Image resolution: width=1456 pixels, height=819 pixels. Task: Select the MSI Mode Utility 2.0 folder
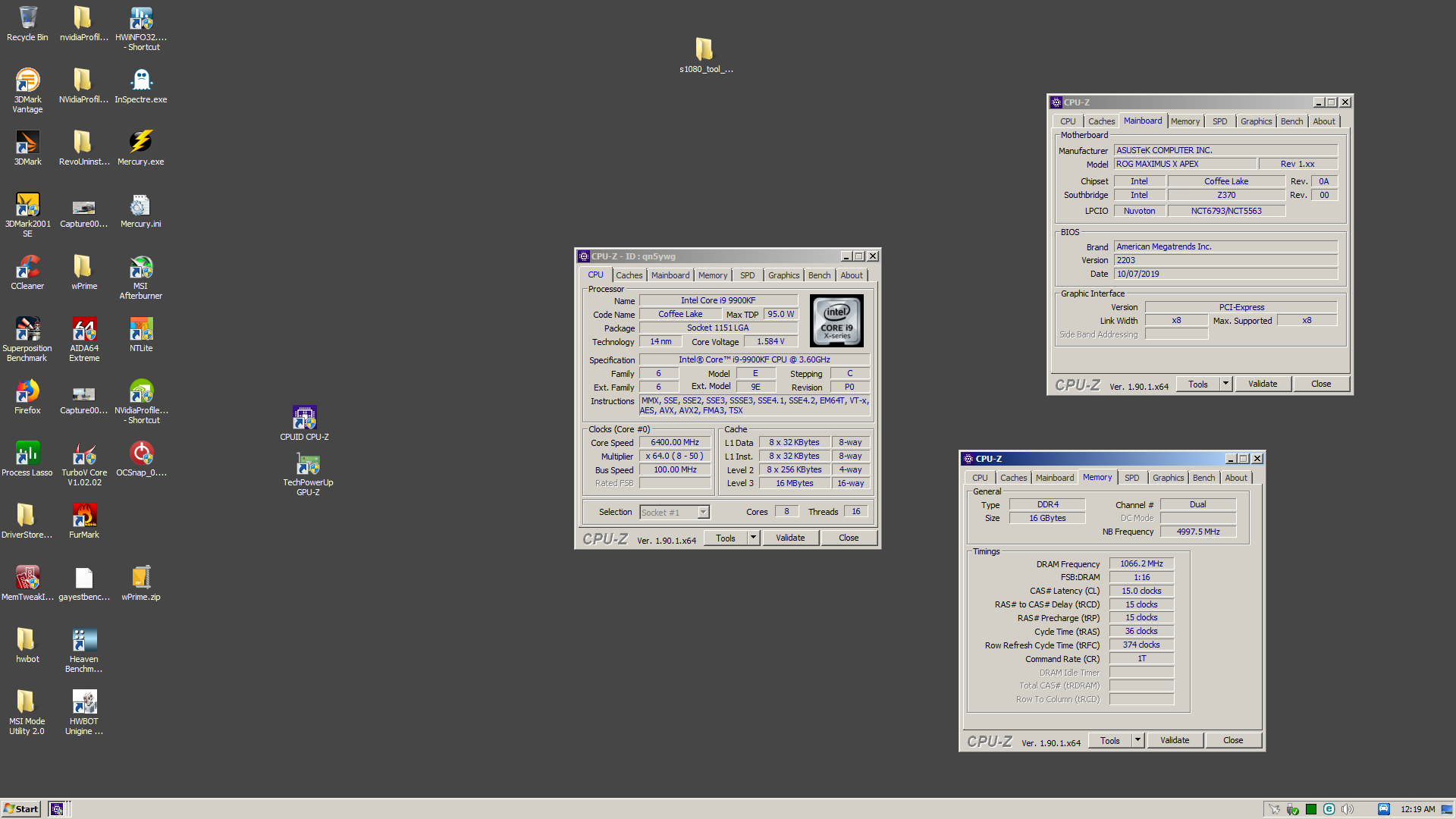(x=27, y=702)
